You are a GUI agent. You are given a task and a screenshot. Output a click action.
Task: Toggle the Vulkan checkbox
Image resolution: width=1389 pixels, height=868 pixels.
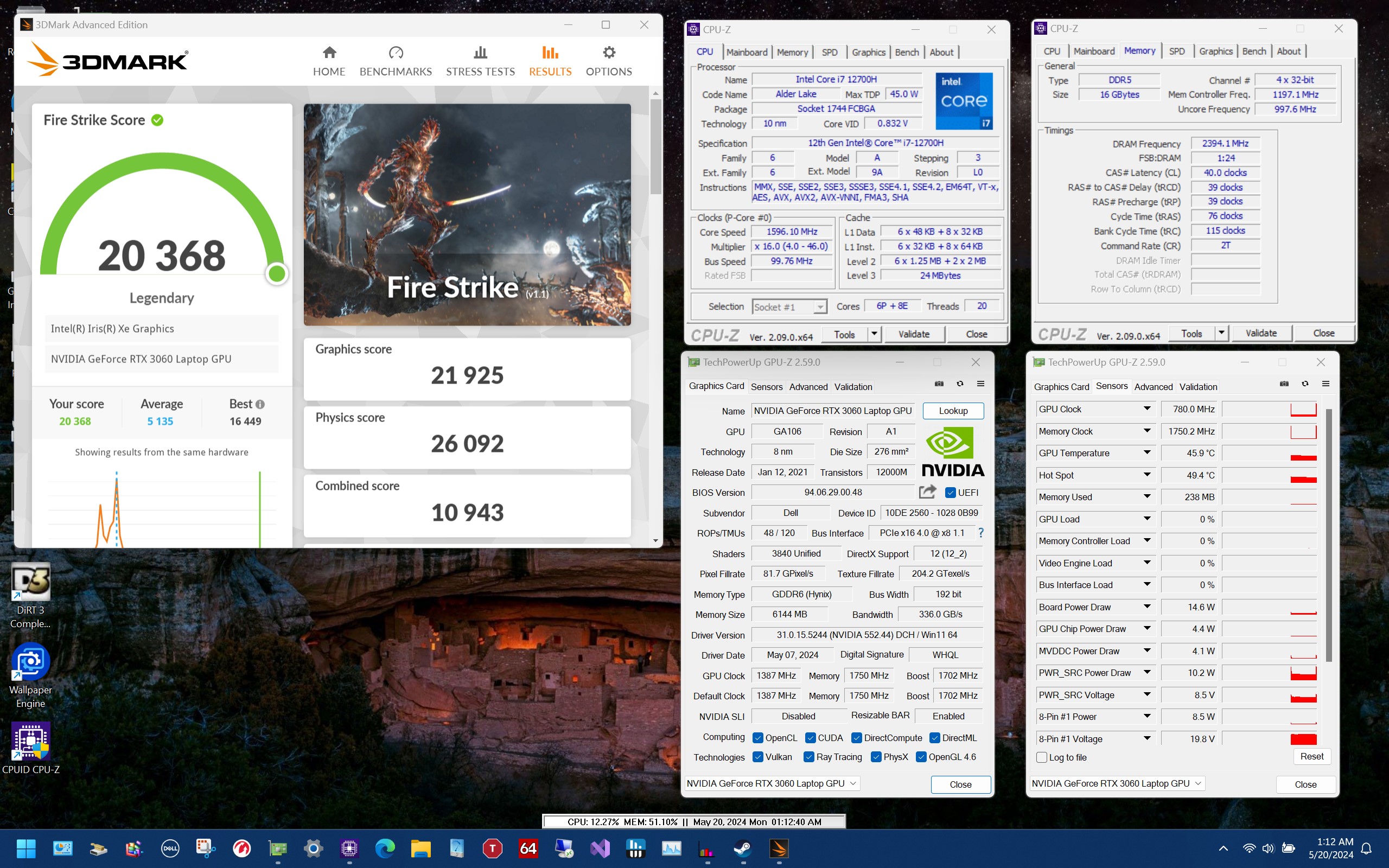(x=757, y=757)
